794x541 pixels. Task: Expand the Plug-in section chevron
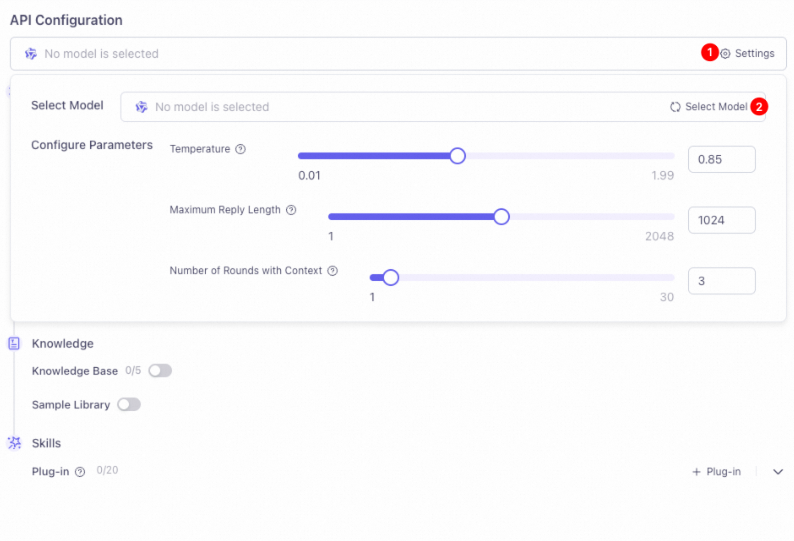point(778,472)
